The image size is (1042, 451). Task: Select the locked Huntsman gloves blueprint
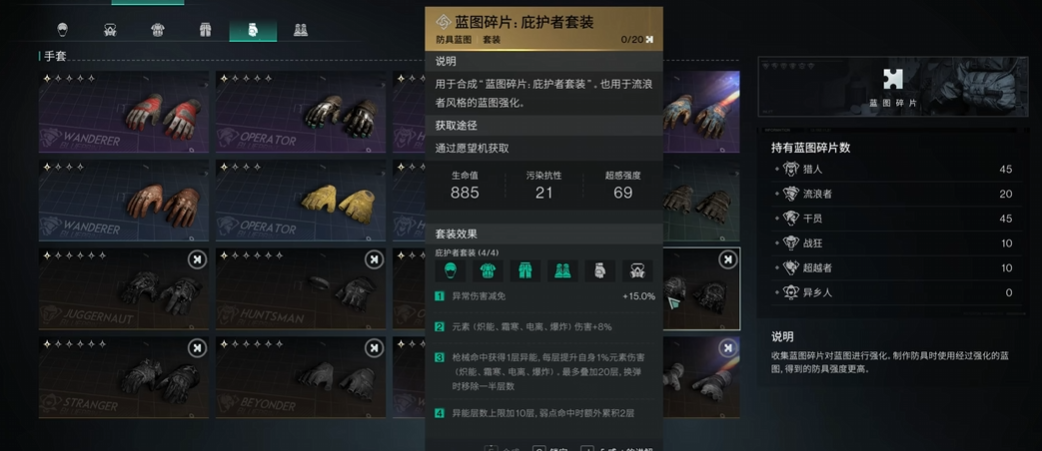300,289
